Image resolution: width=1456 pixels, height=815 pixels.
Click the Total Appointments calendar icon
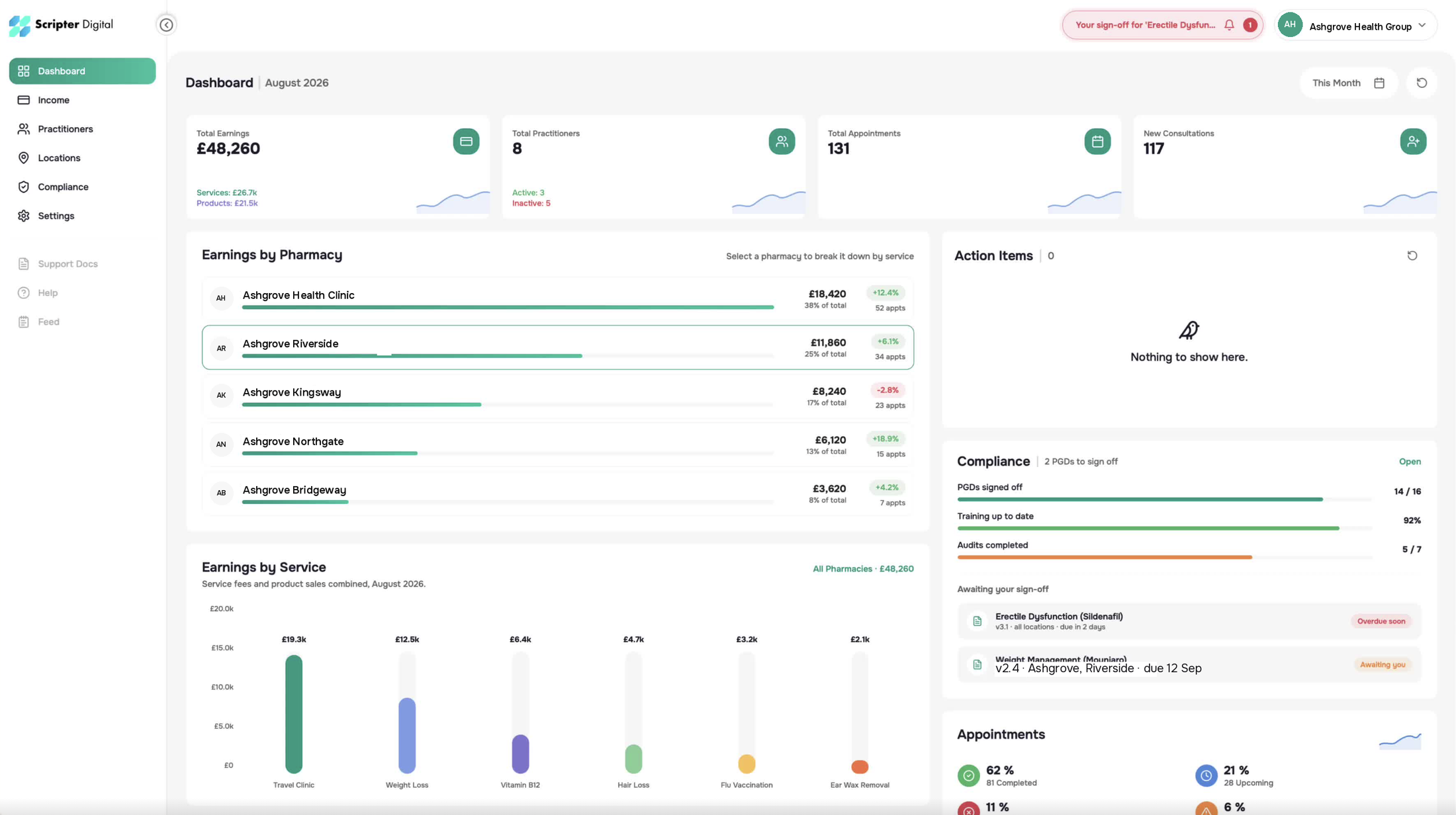(1097, 142)
